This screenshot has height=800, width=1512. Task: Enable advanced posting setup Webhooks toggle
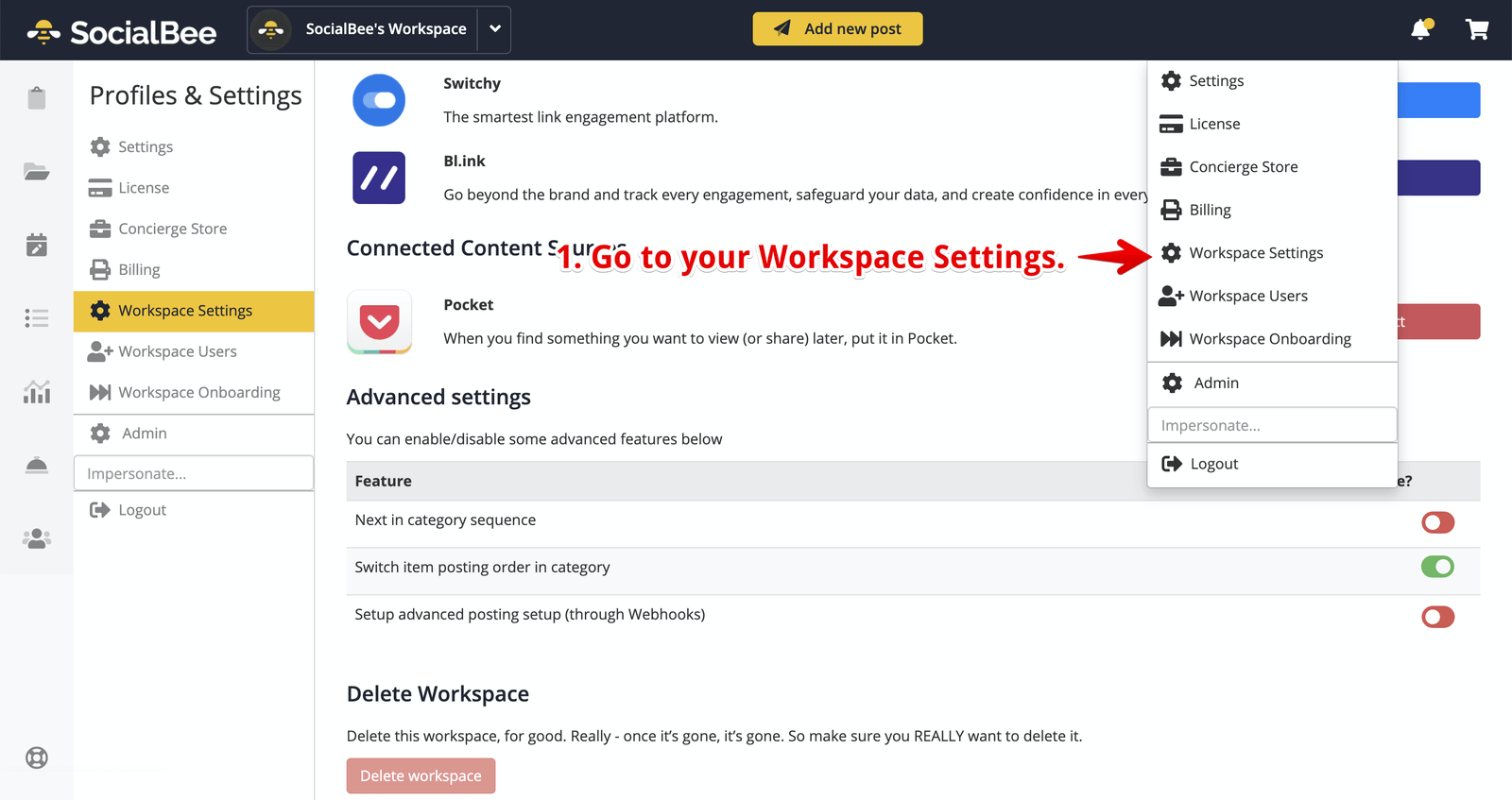coord(1437,617)
